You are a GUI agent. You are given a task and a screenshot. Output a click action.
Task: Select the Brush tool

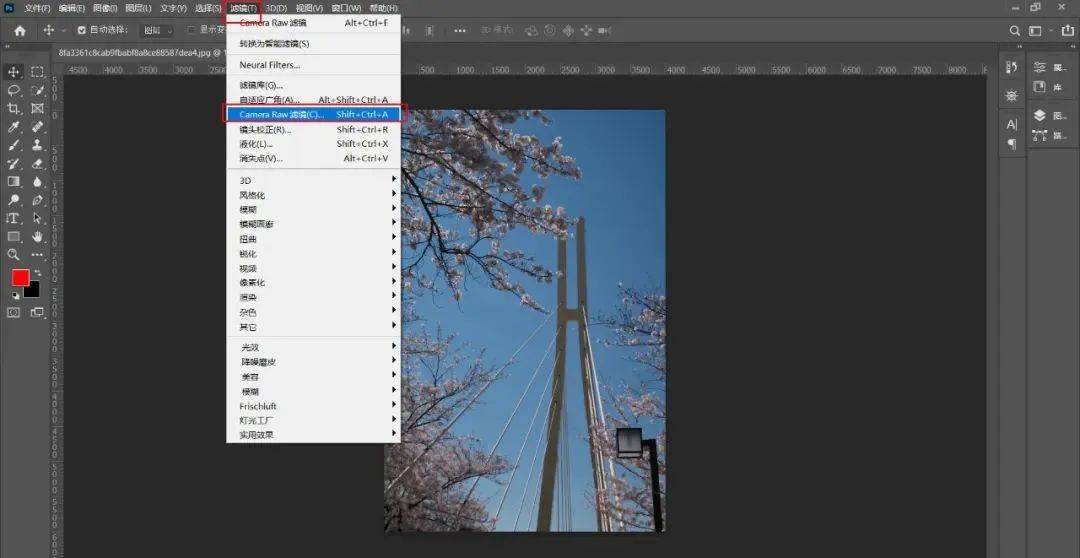coord(13,145)
